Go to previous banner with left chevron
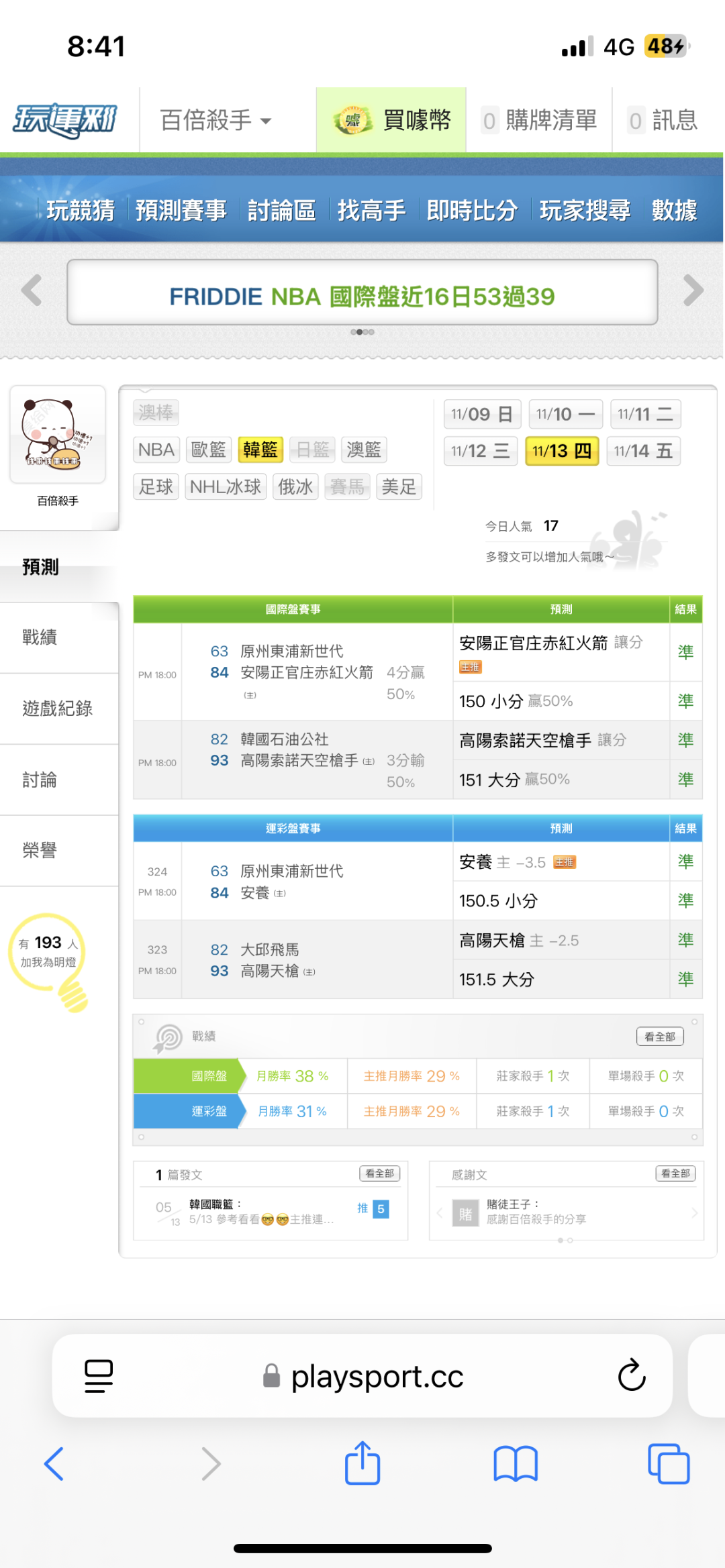Screen dimensions: 725x1568 [32, 291]
